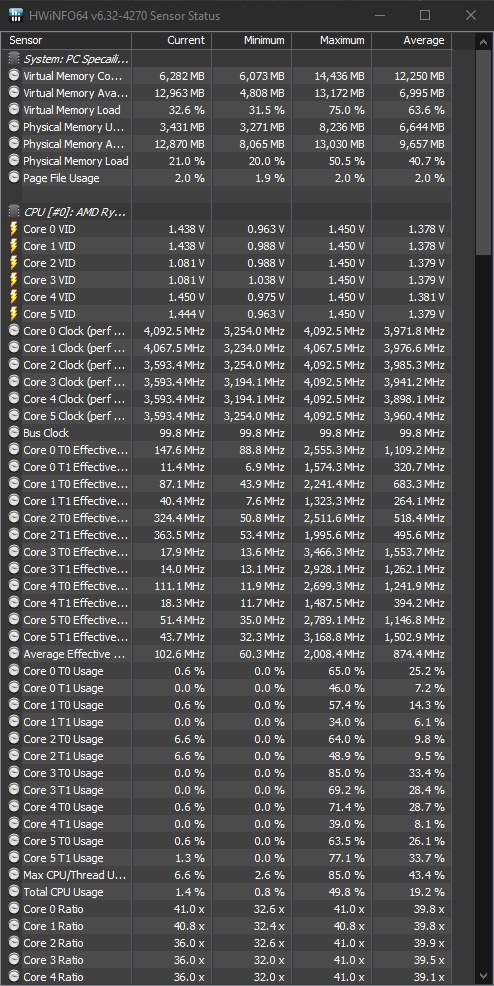Screen dimensions: 494x986
Task: Select the Core 5 T1 Effective row
Action: tap(228, 636)
